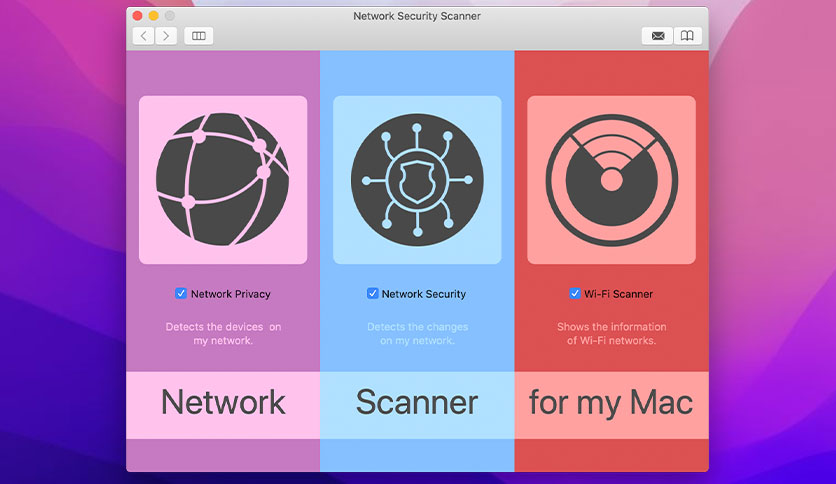Toggle the column view toolbar button
The height and width of the screenshot is (484, 836).
(x=199, y=36)
